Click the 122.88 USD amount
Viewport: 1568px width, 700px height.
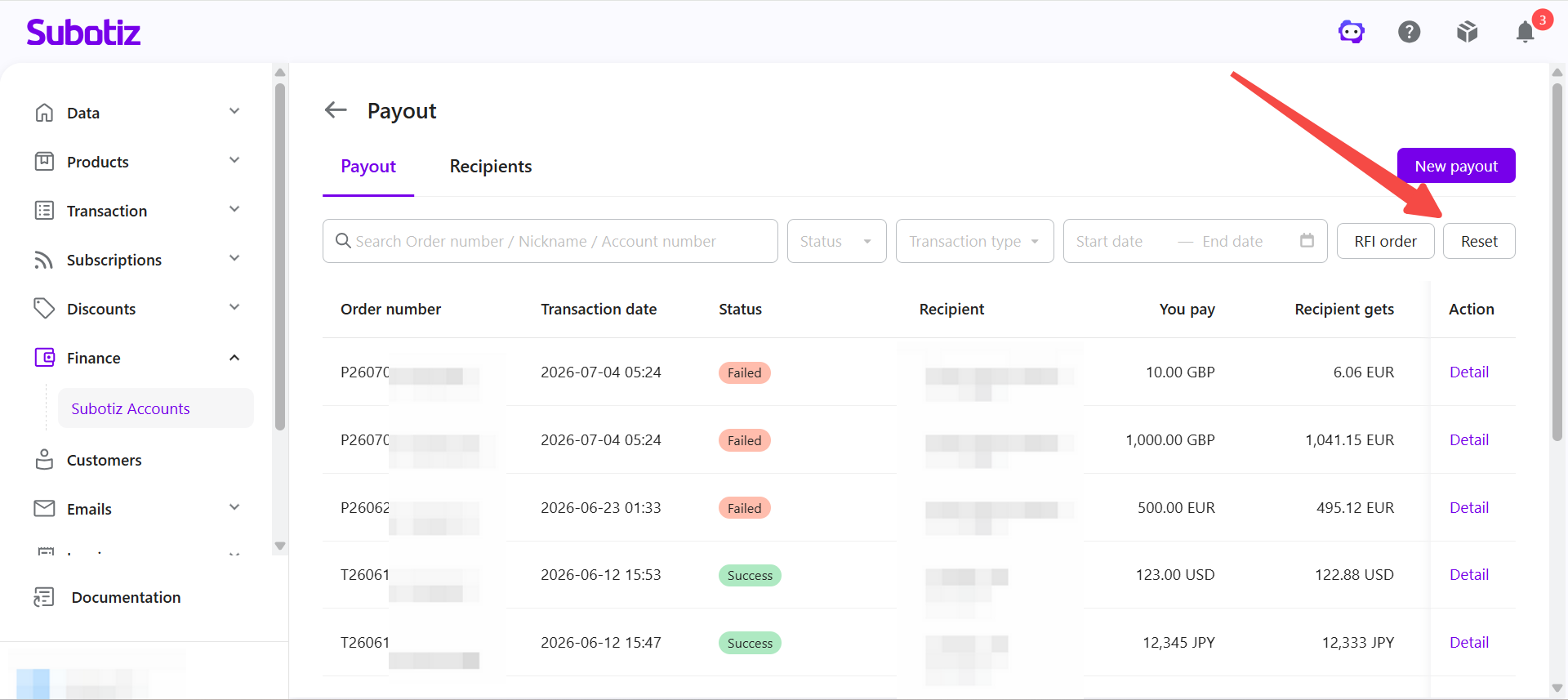(1354, 575)
